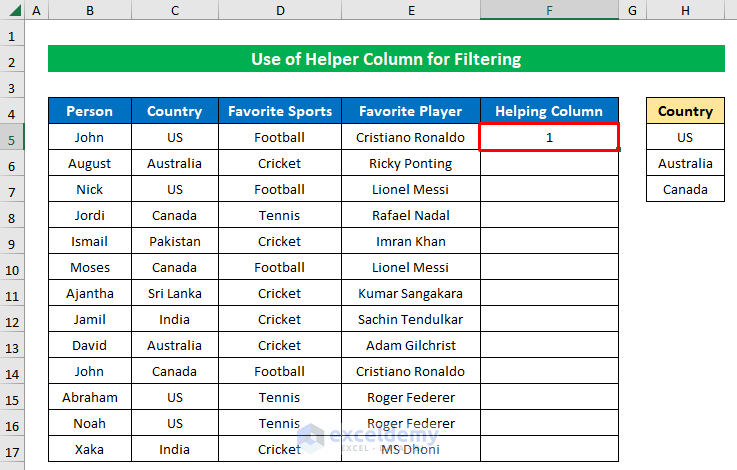Select the active cell containing 1

(x=549, y=137)
